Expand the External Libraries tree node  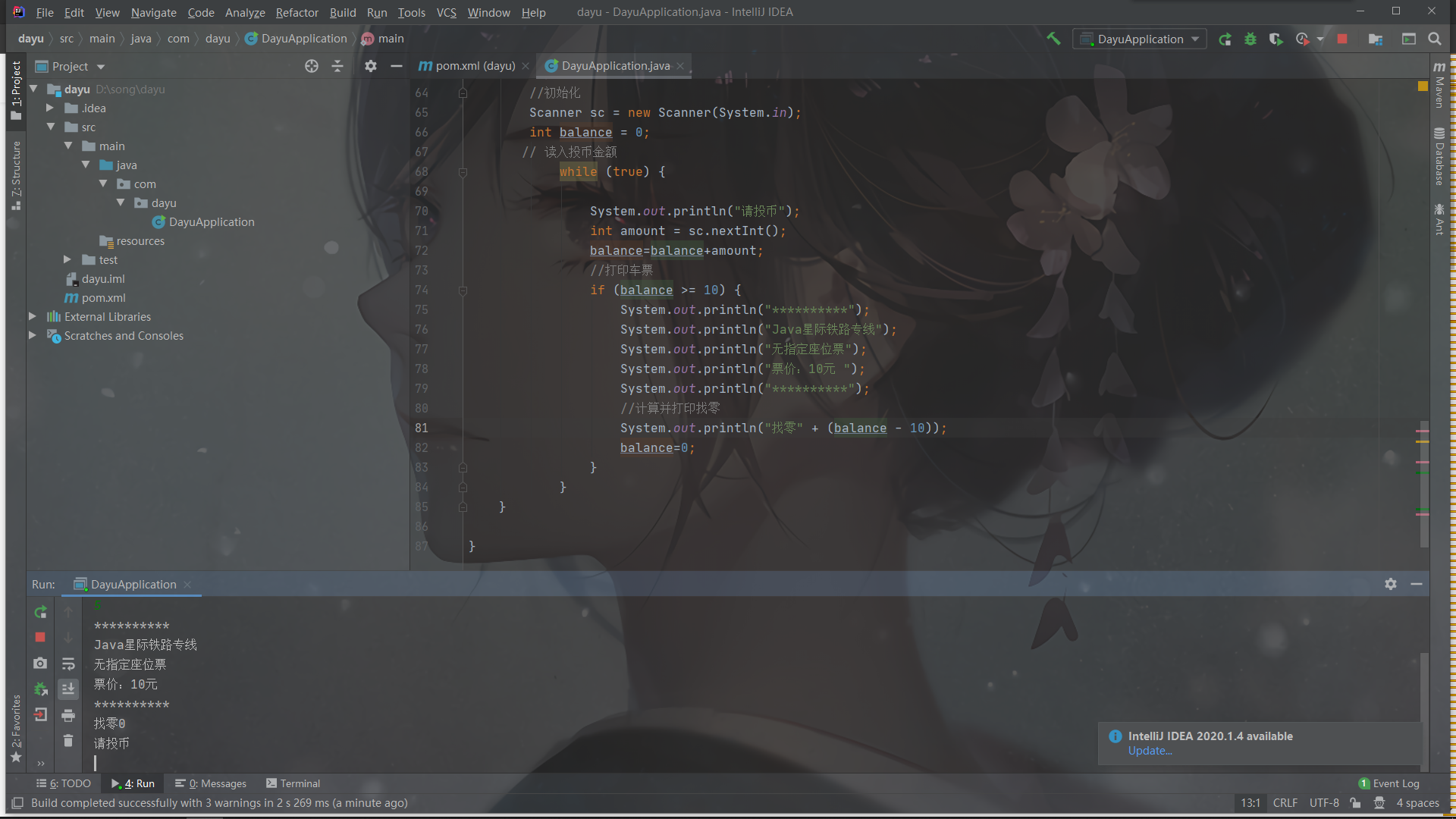33,316
